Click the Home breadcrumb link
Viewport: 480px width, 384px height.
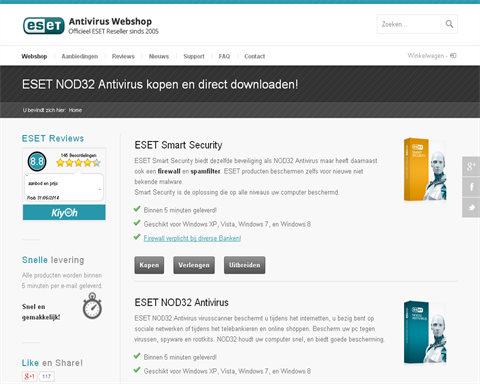click(x=75, y=110)
